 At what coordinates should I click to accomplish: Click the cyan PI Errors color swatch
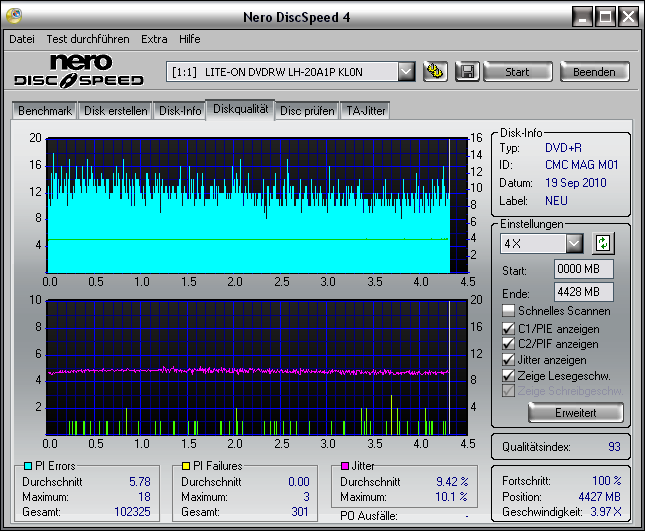pyautogui.click(x=28, y=466)
